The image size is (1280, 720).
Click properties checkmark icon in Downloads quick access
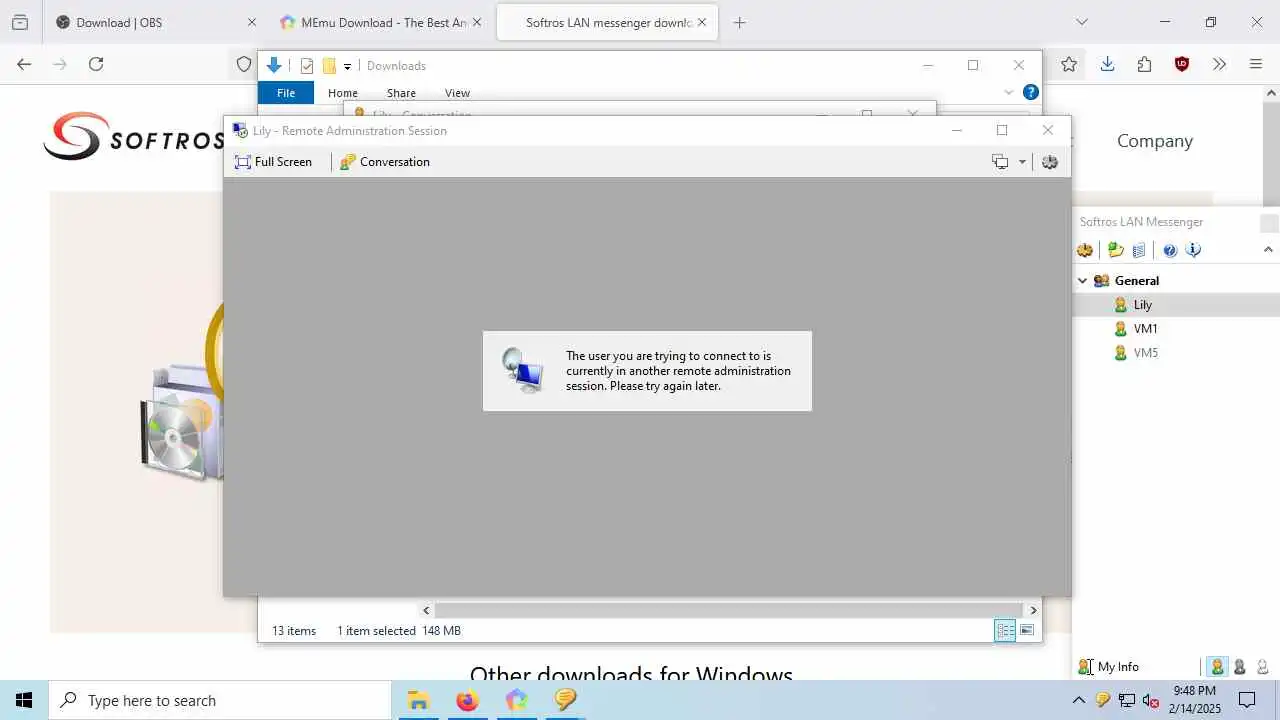[x=307, y=66]
